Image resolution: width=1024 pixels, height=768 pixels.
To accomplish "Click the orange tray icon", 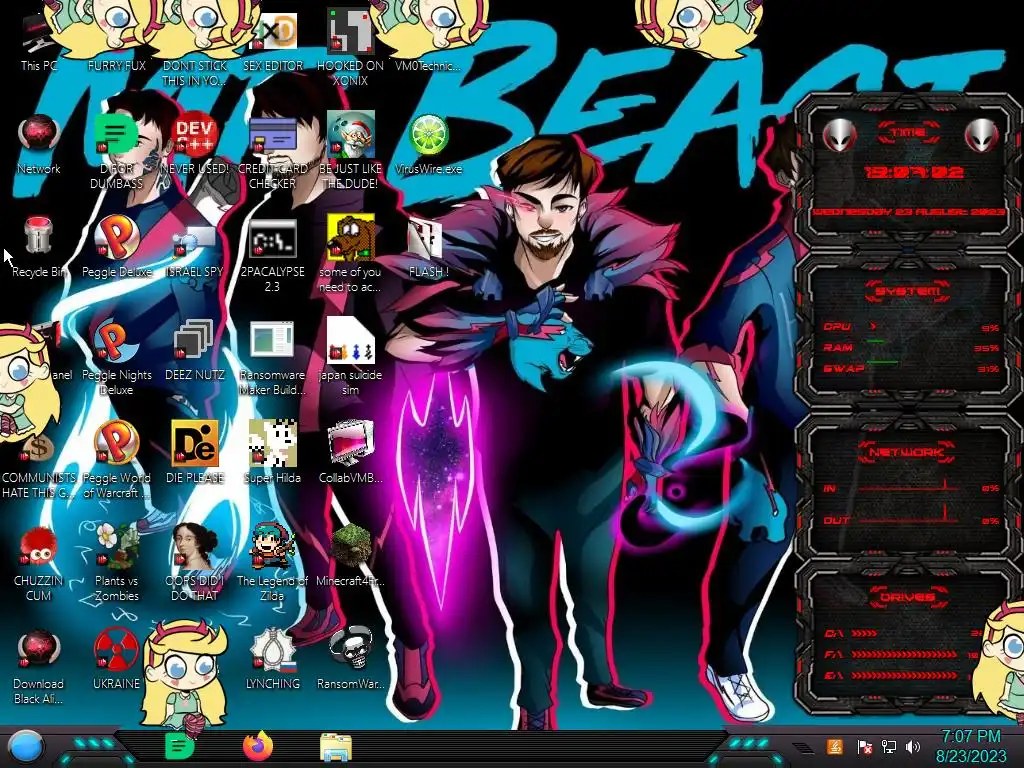I will (x=834, y=746).
